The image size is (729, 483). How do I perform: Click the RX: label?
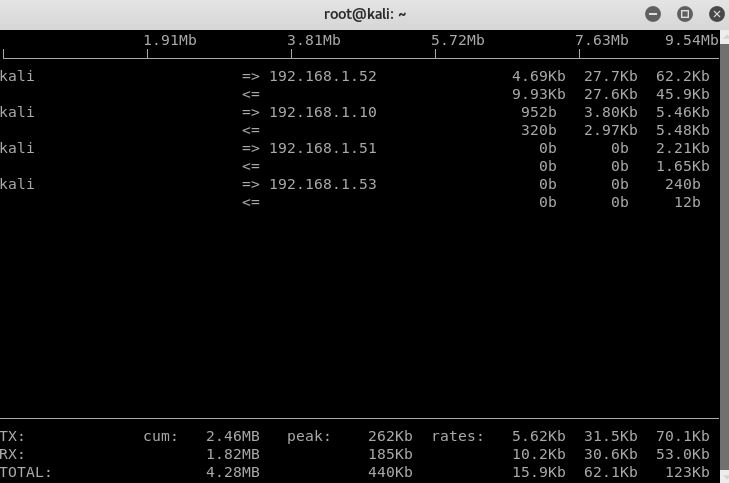(x=12, y=454)
